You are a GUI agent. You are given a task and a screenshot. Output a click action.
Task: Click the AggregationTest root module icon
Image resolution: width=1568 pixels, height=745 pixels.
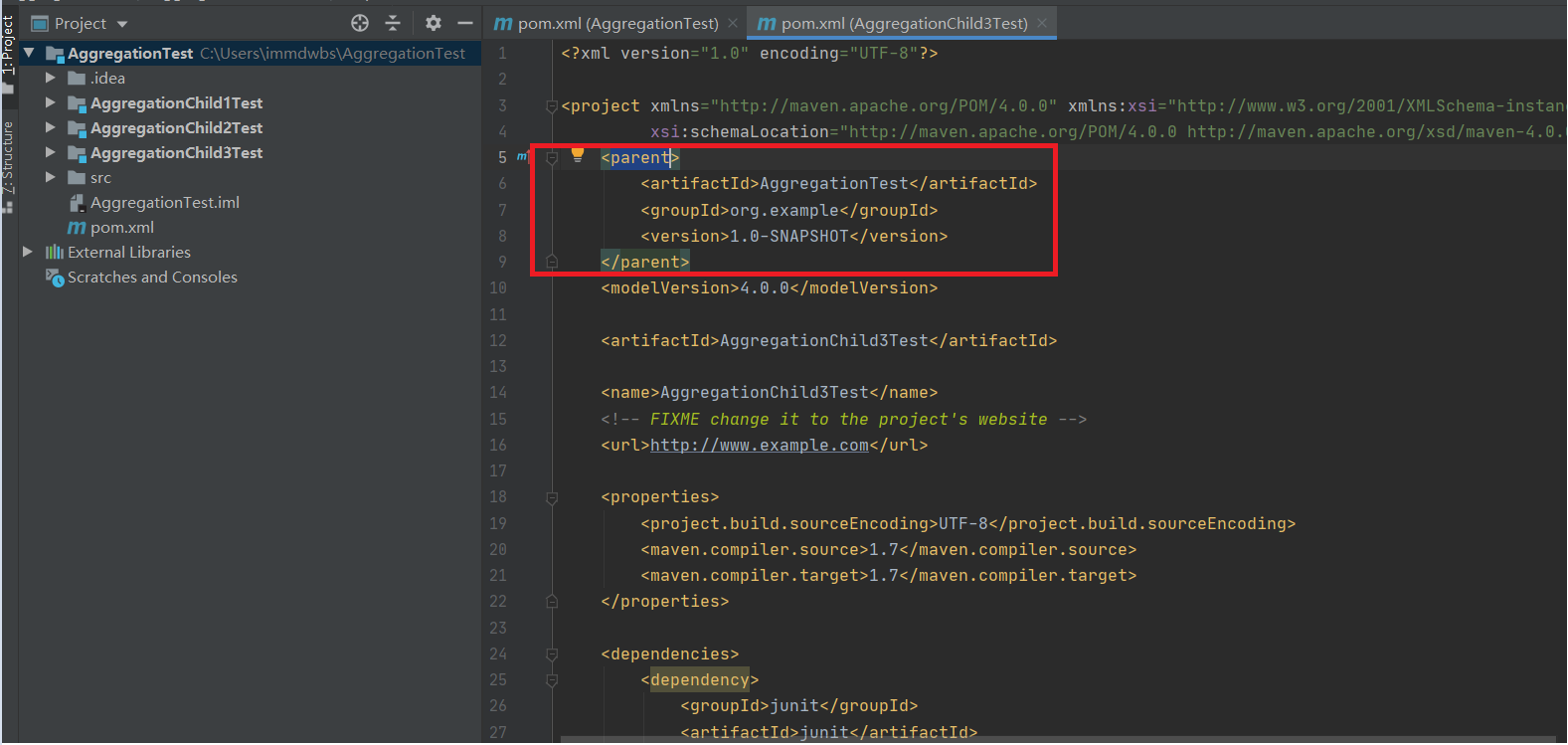click(x=55, y=54)
